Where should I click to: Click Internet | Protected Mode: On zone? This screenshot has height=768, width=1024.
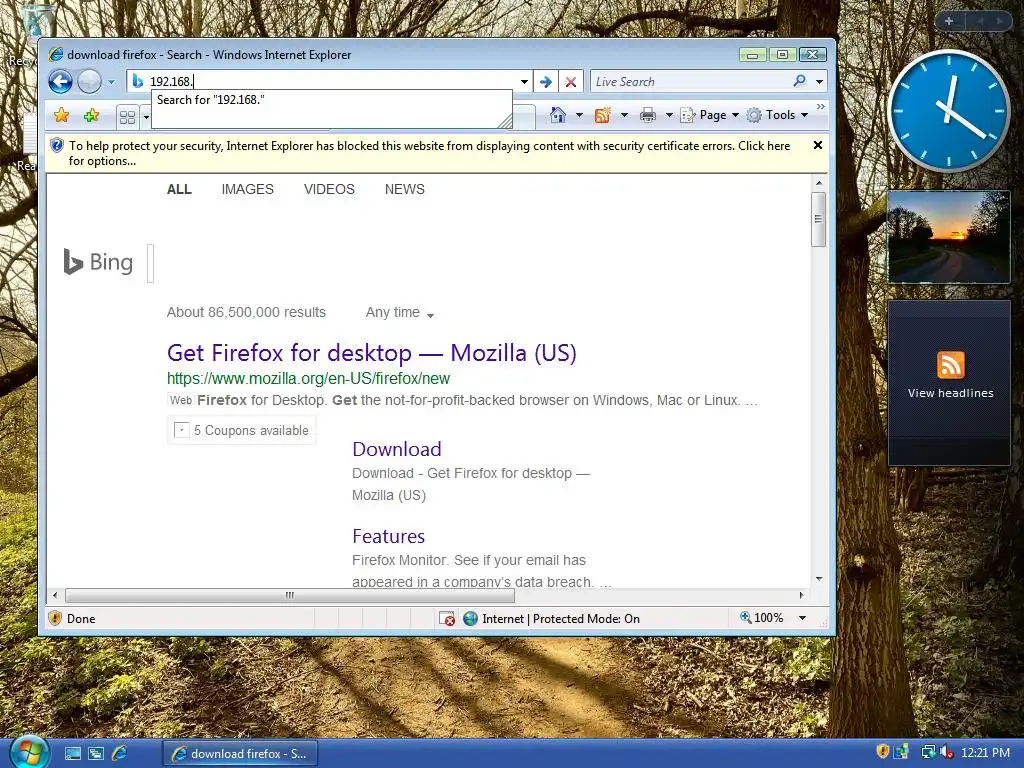click(x=552, y=618)
